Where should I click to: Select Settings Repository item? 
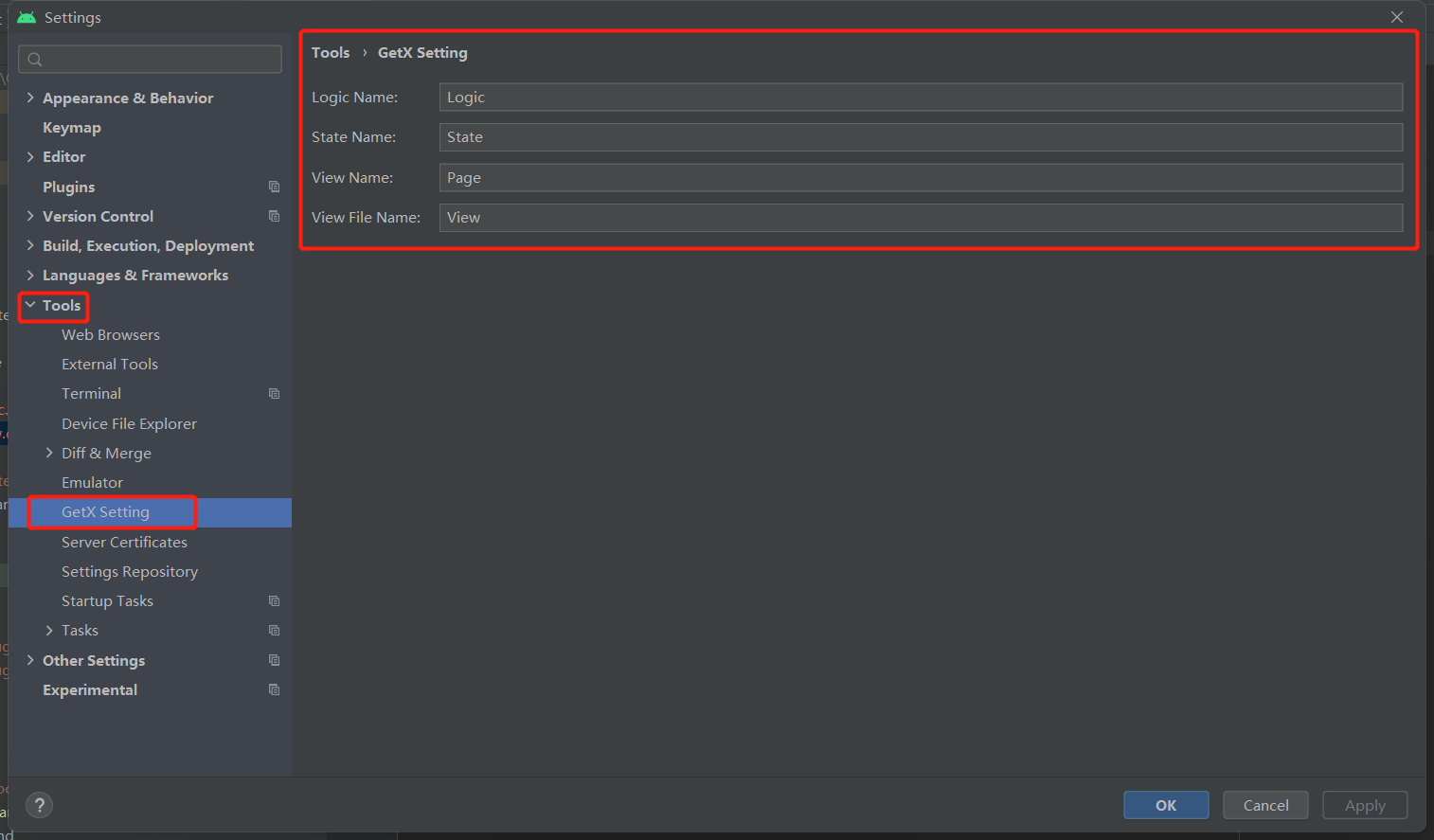click(130, 571)
